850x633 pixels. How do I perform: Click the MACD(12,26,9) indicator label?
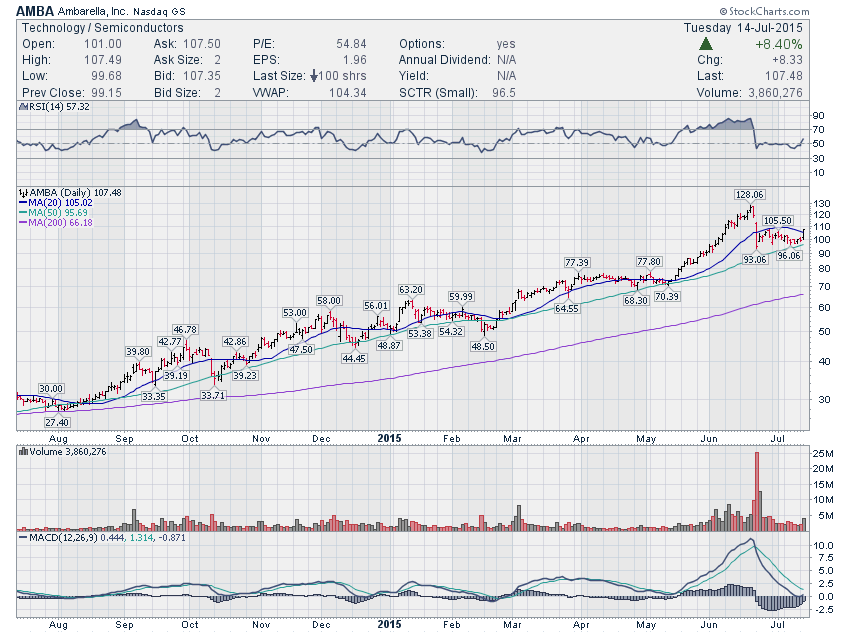coord(63,538)
